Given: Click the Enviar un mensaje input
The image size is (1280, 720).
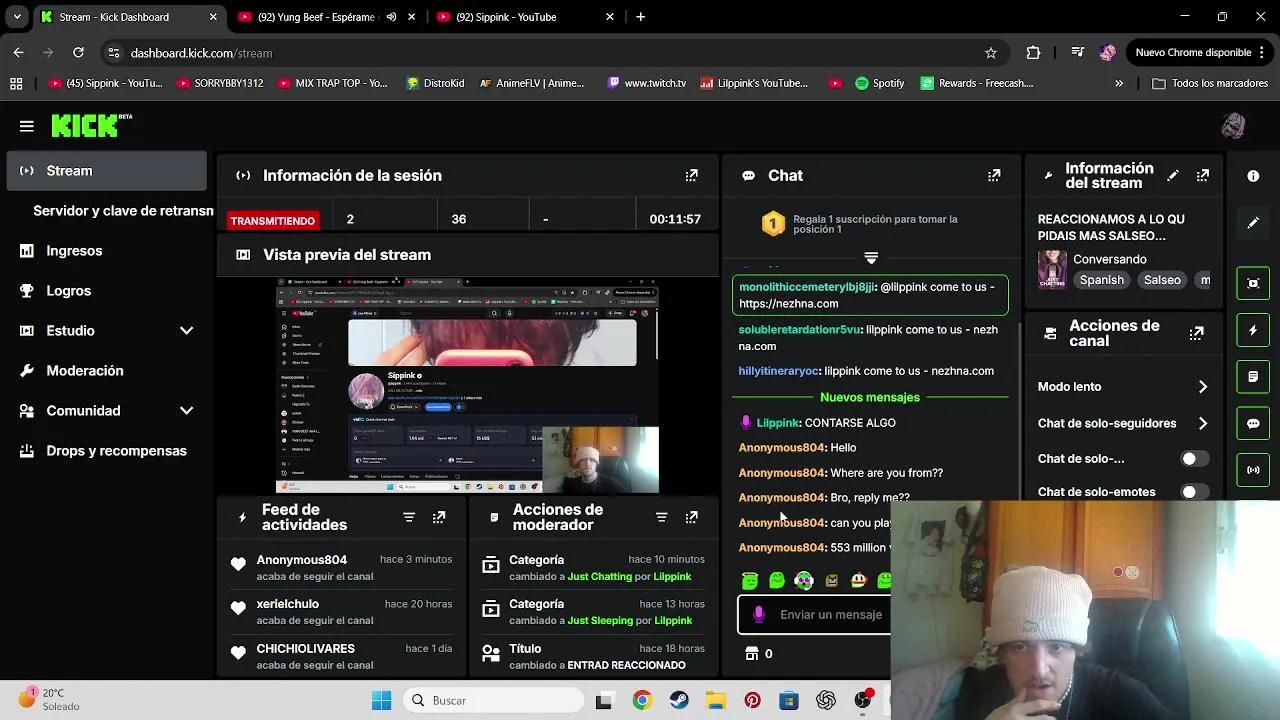Looking at the screenshot, I should tap(830, 615).
